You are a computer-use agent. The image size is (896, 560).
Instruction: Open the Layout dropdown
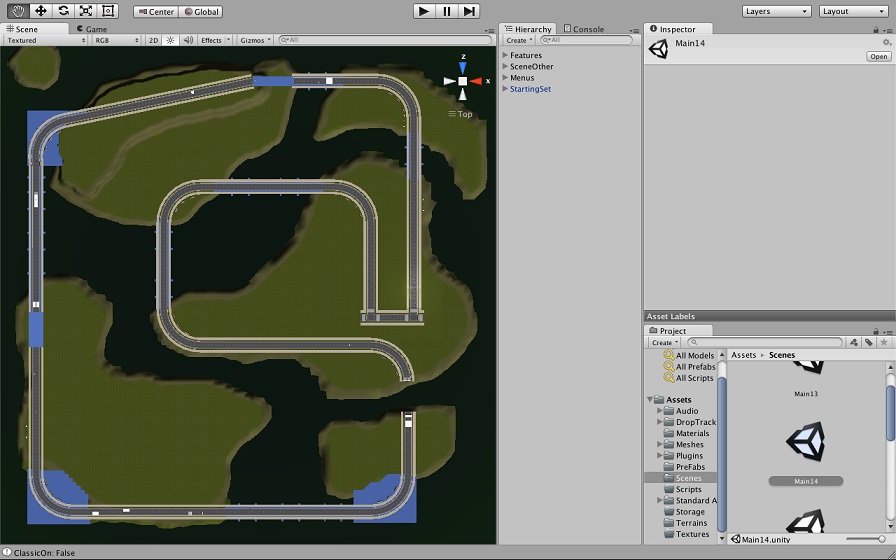click(x=854, y=11)
